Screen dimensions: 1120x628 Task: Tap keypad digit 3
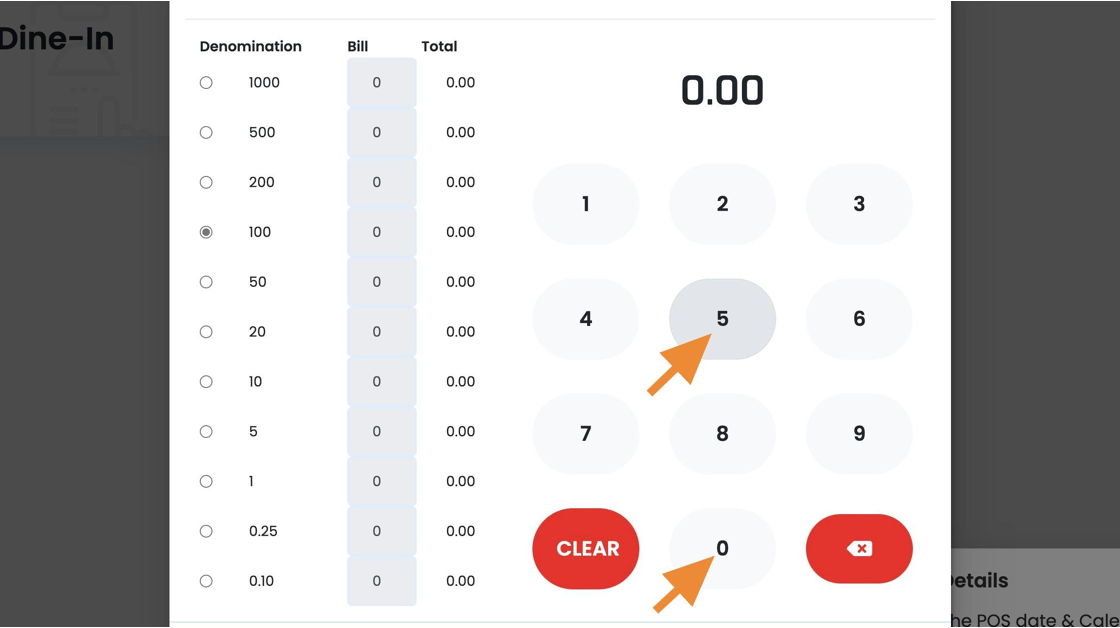point(859,204)
